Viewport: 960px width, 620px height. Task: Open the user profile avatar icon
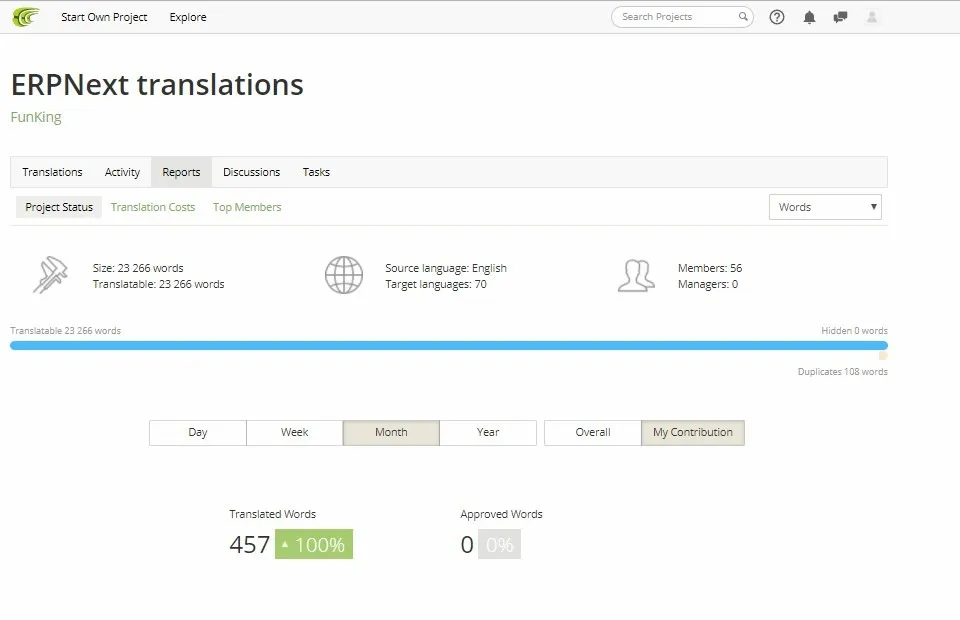872,17
